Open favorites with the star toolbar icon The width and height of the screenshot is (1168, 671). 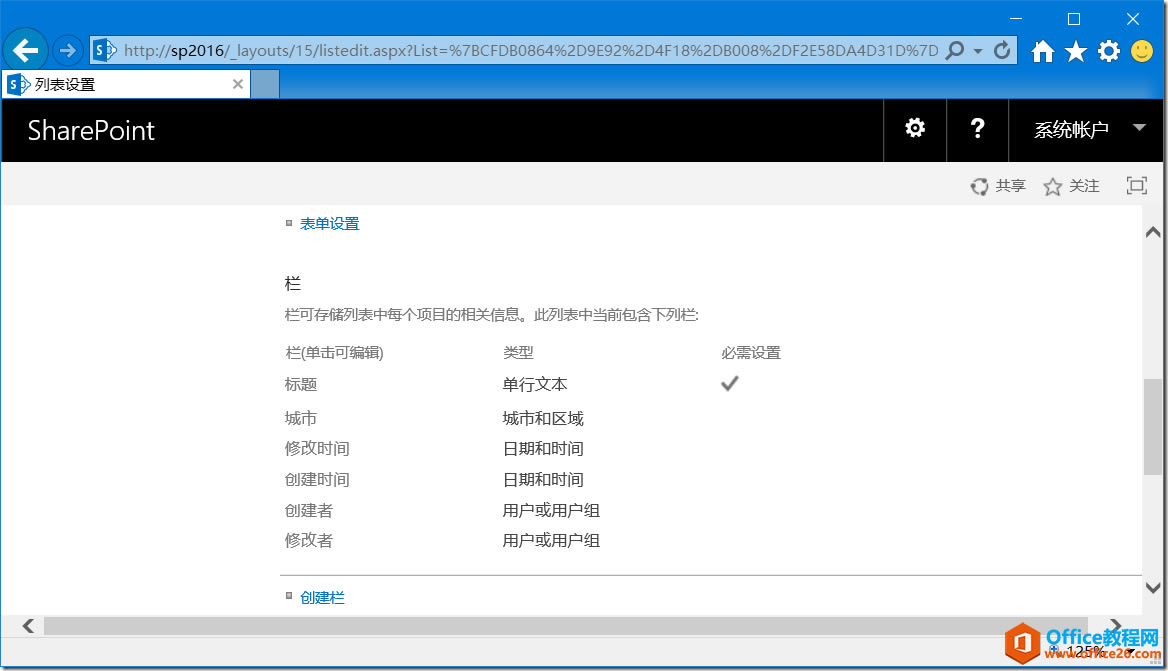click(1075, 50)
